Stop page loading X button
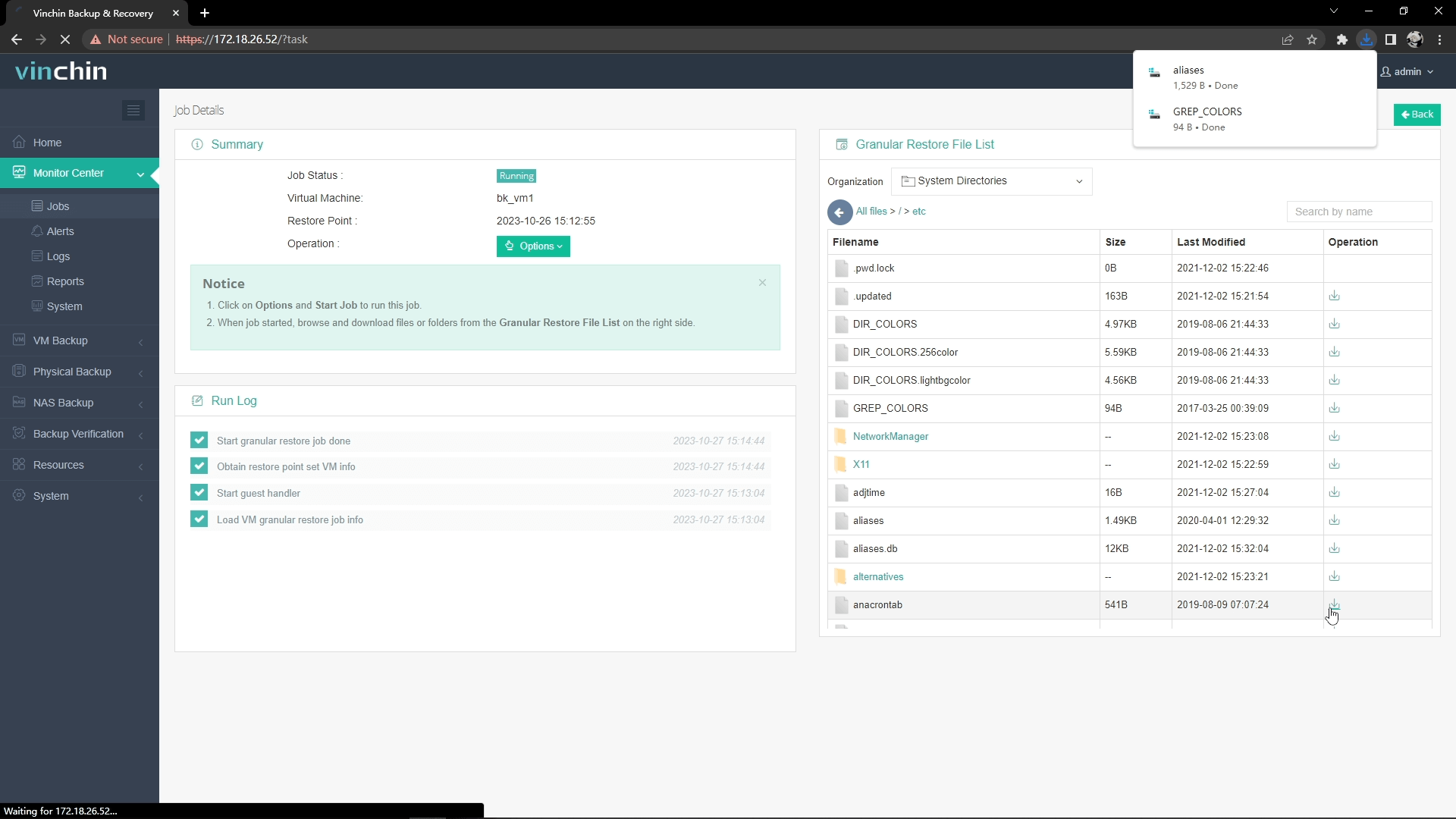1456x819 pixels. tap(65, 39)
